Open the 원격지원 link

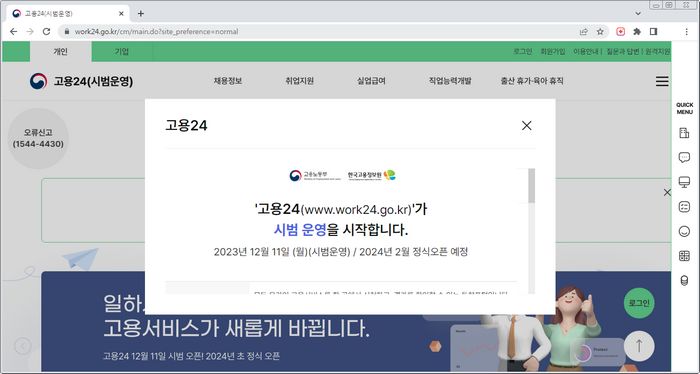click(x=658, y=52)
